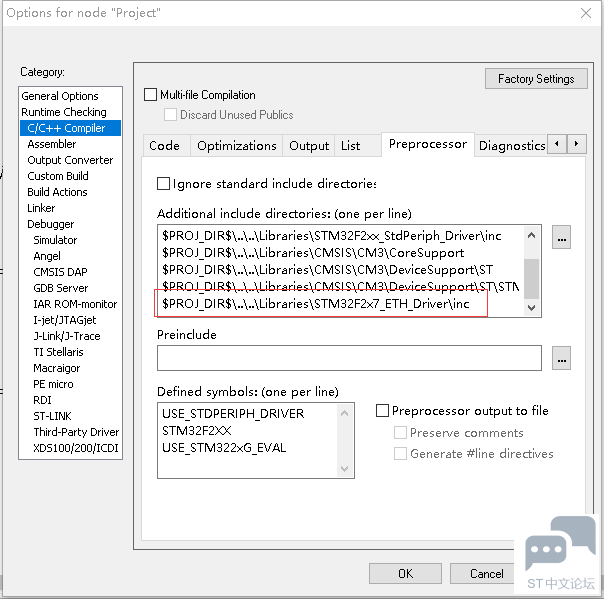The width and height of the screenshot is (604, 599).
Task: Select the Preprocessor tab
Action: coord(428,144)
